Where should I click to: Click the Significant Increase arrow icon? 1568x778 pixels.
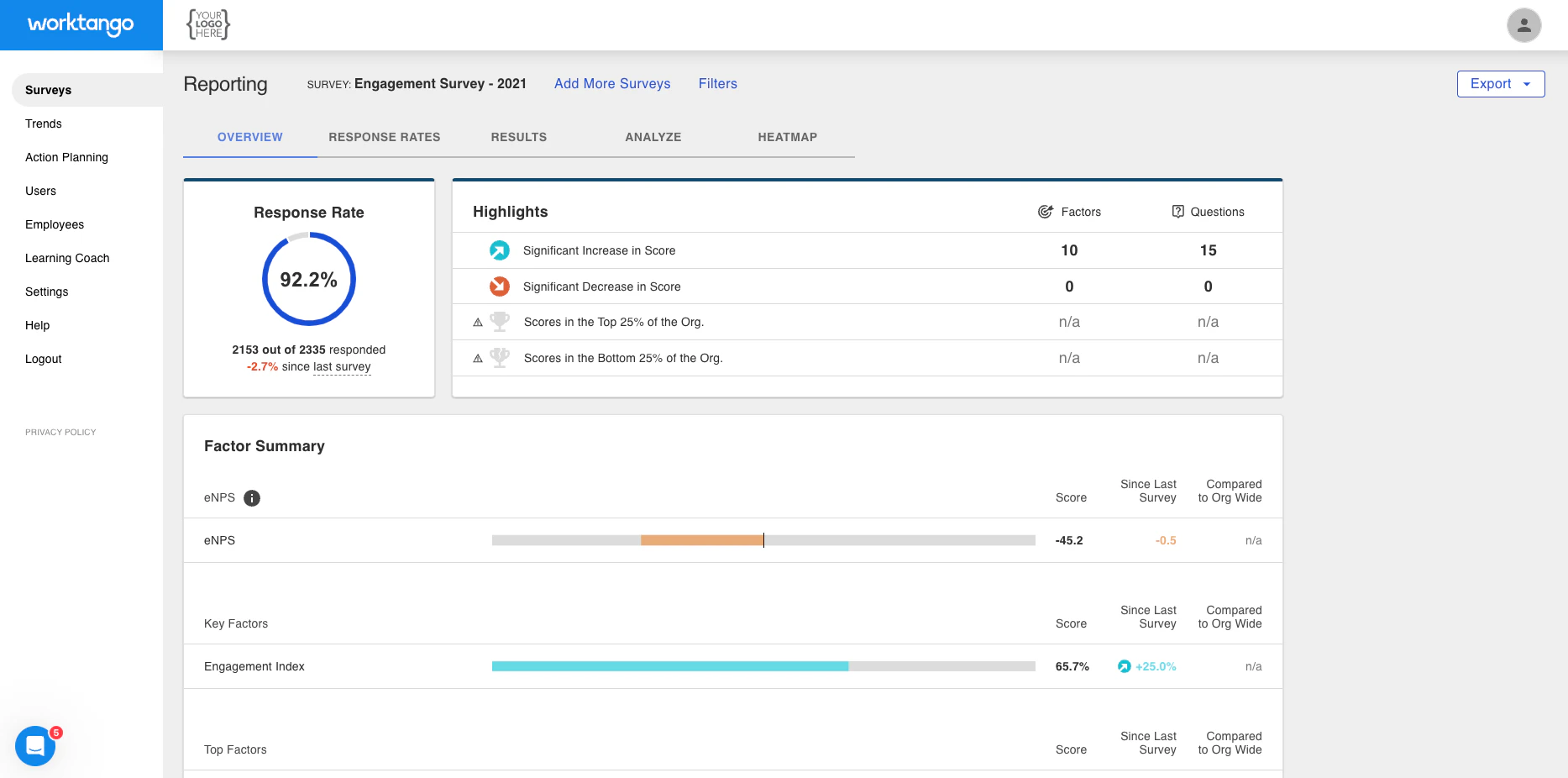[500, 250]
